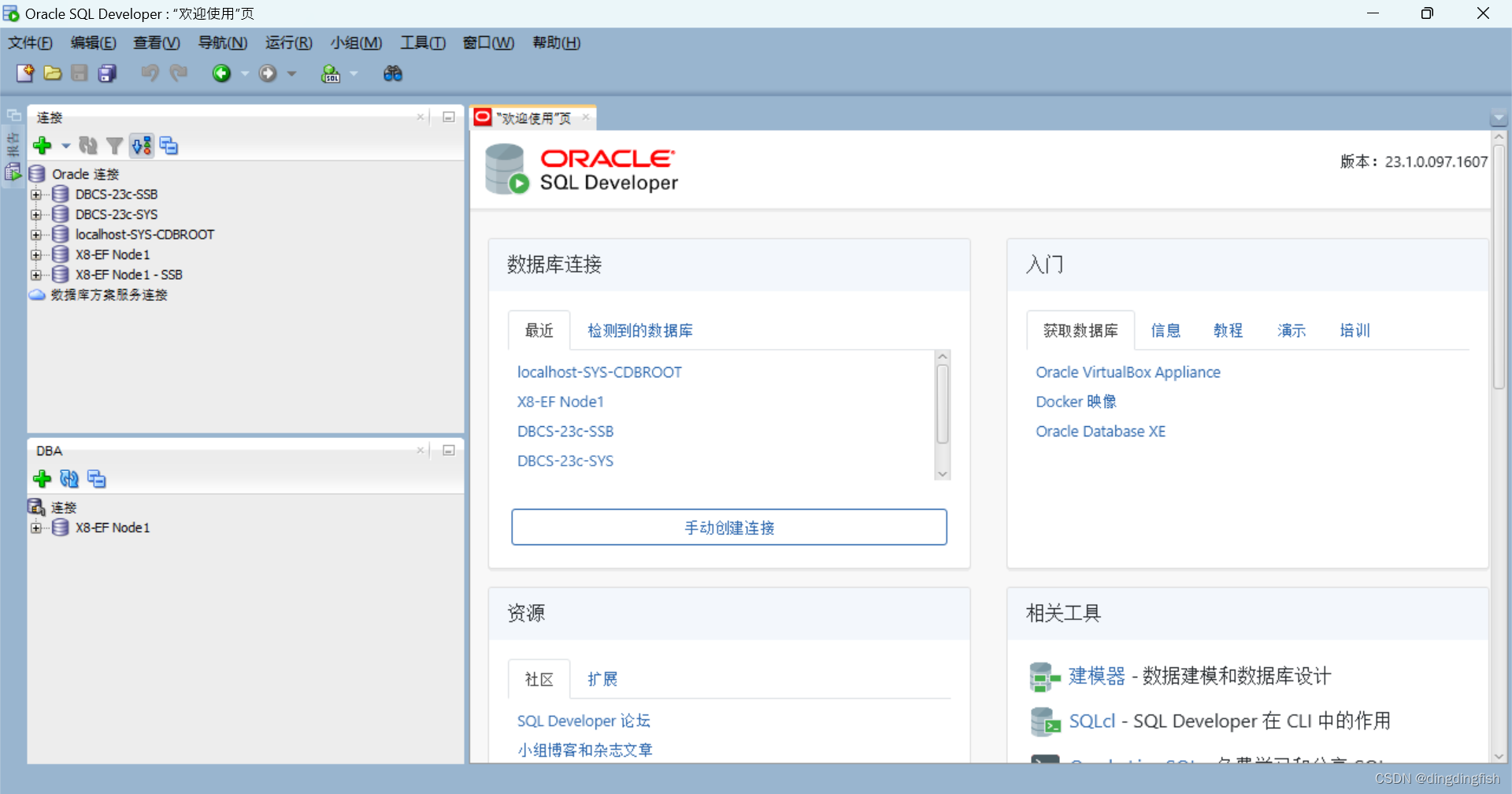Viewport: 1512px width, 794px height.
Task: Expand the DBCS-23c-SYS connection node
Action: point(35,214)
